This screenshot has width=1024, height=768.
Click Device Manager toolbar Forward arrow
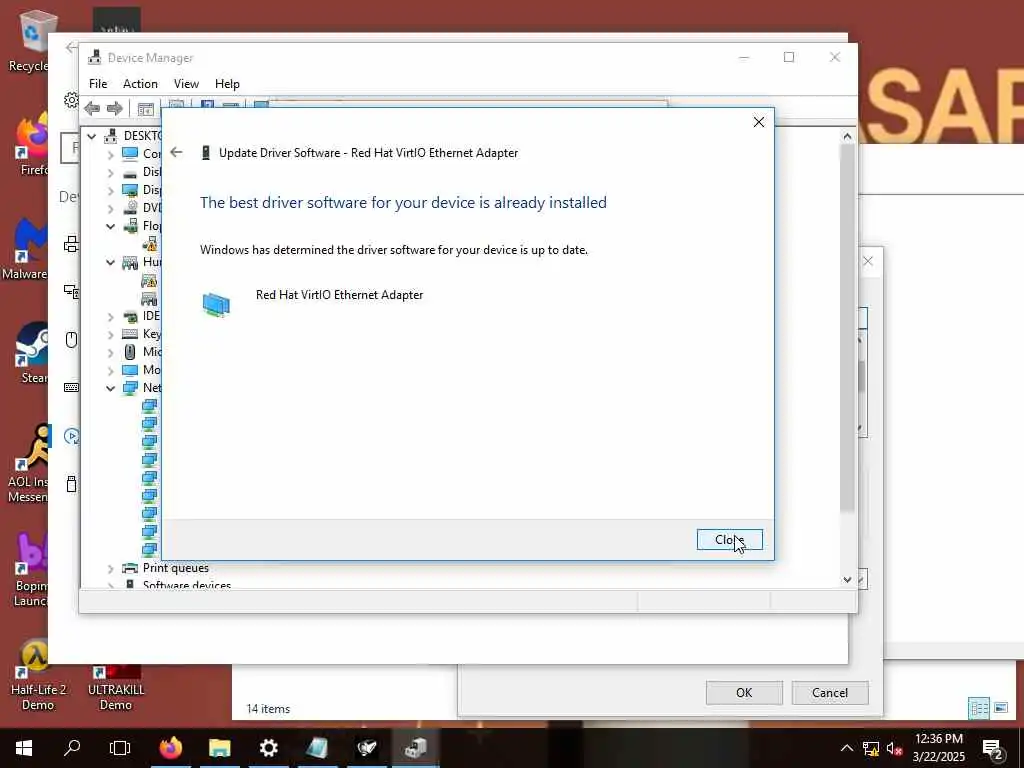tap(115, 108)
